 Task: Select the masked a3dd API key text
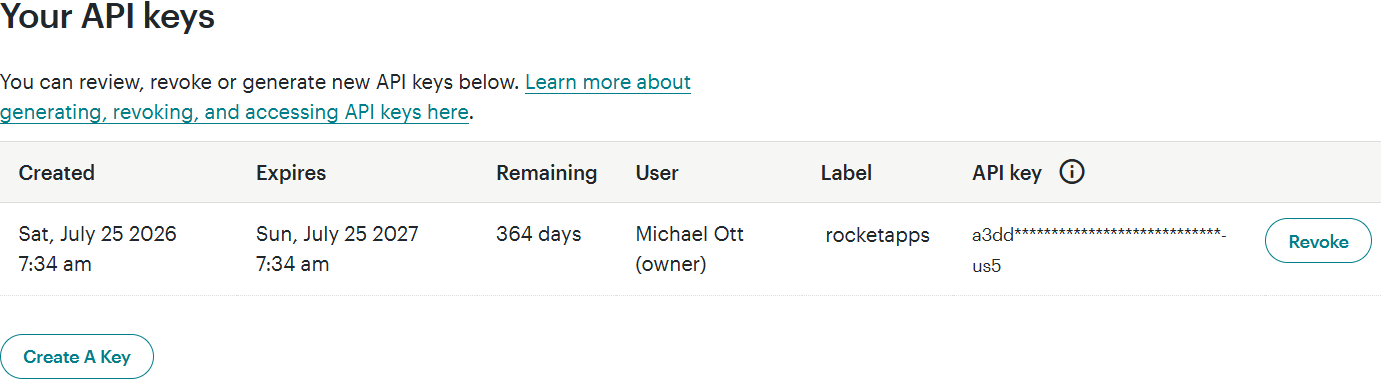point(1099,251)
